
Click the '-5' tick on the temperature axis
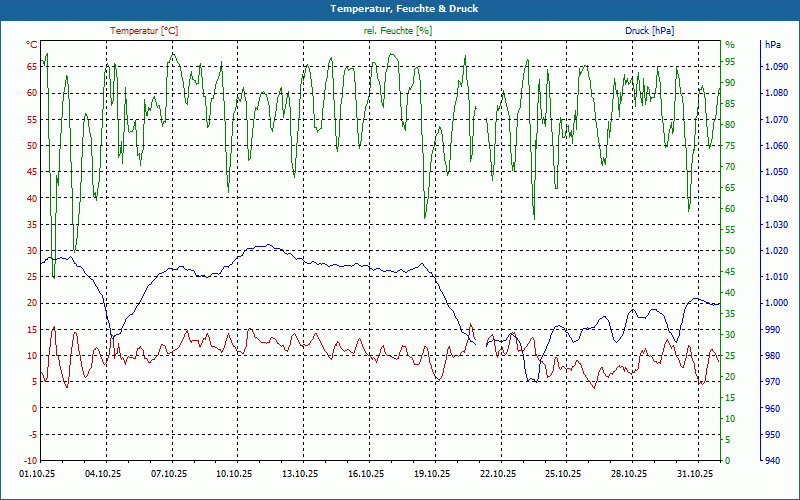(x=32, y=434)
